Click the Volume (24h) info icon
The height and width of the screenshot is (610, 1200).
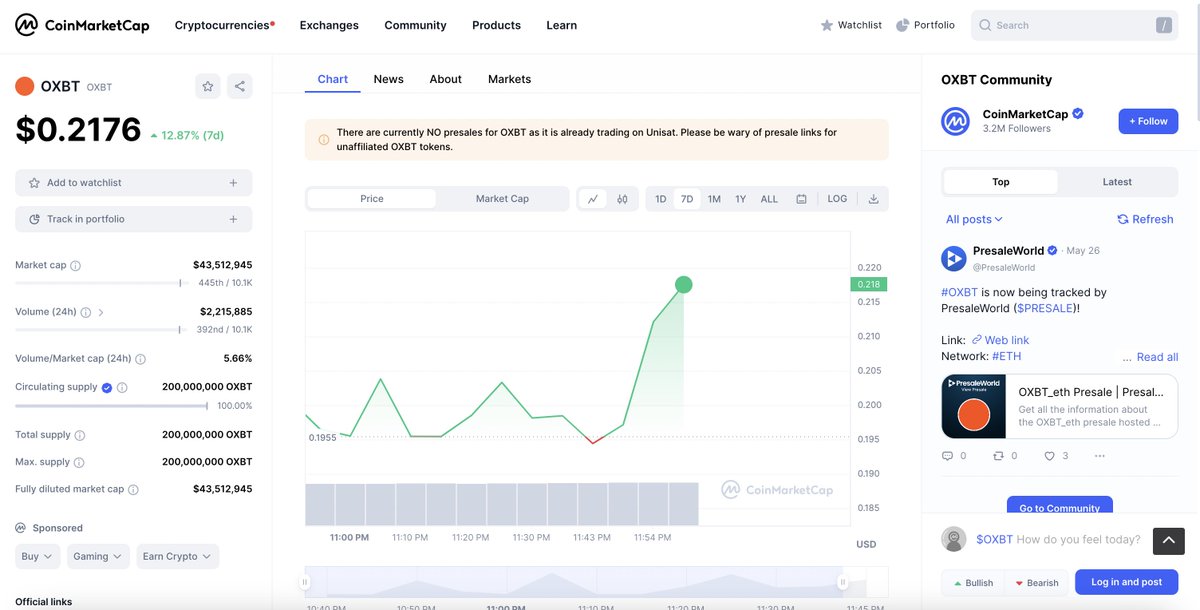point(86,312)
